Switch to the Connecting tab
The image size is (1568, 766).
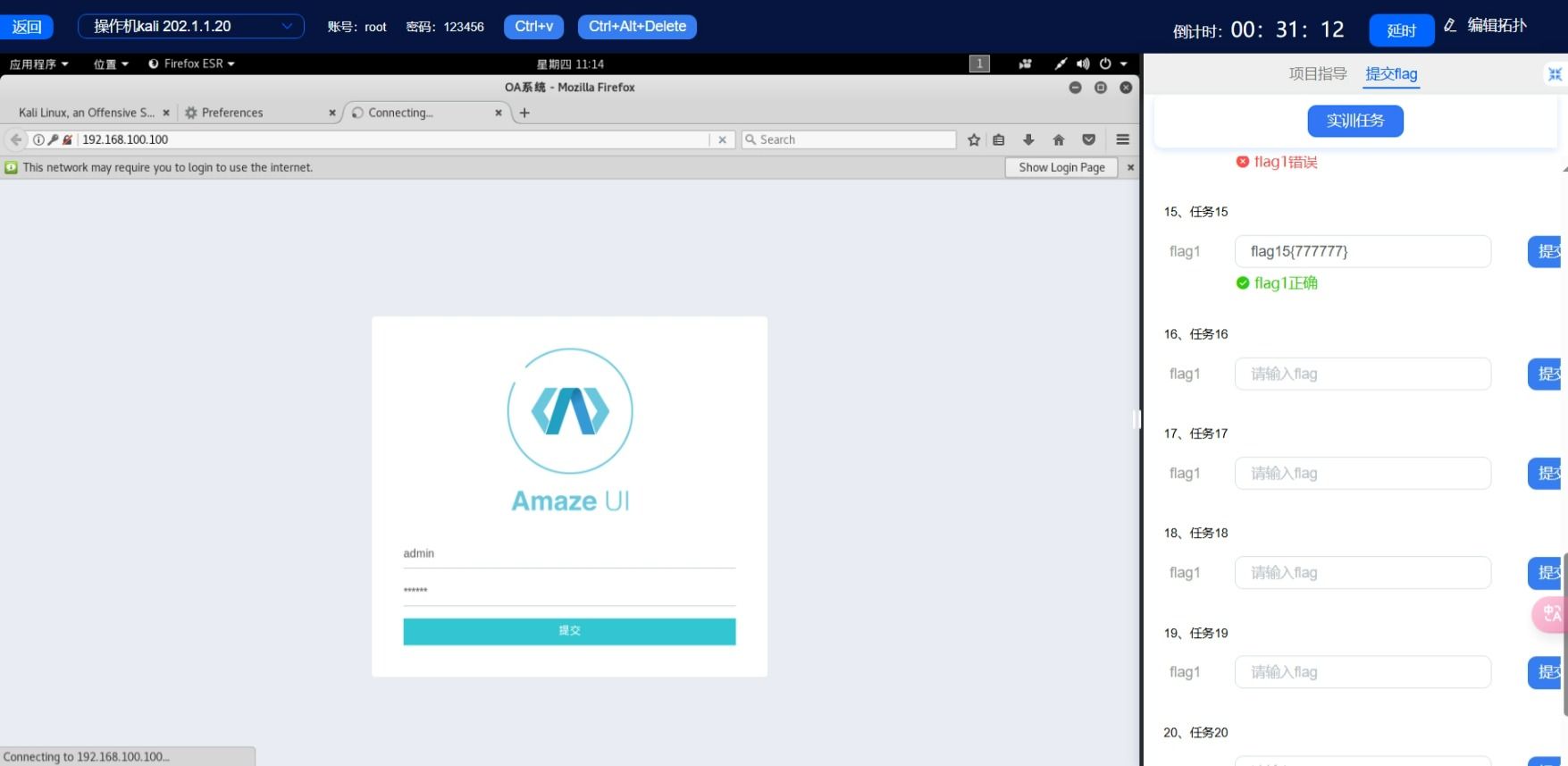pyautogui.click(x=400, y=113)
